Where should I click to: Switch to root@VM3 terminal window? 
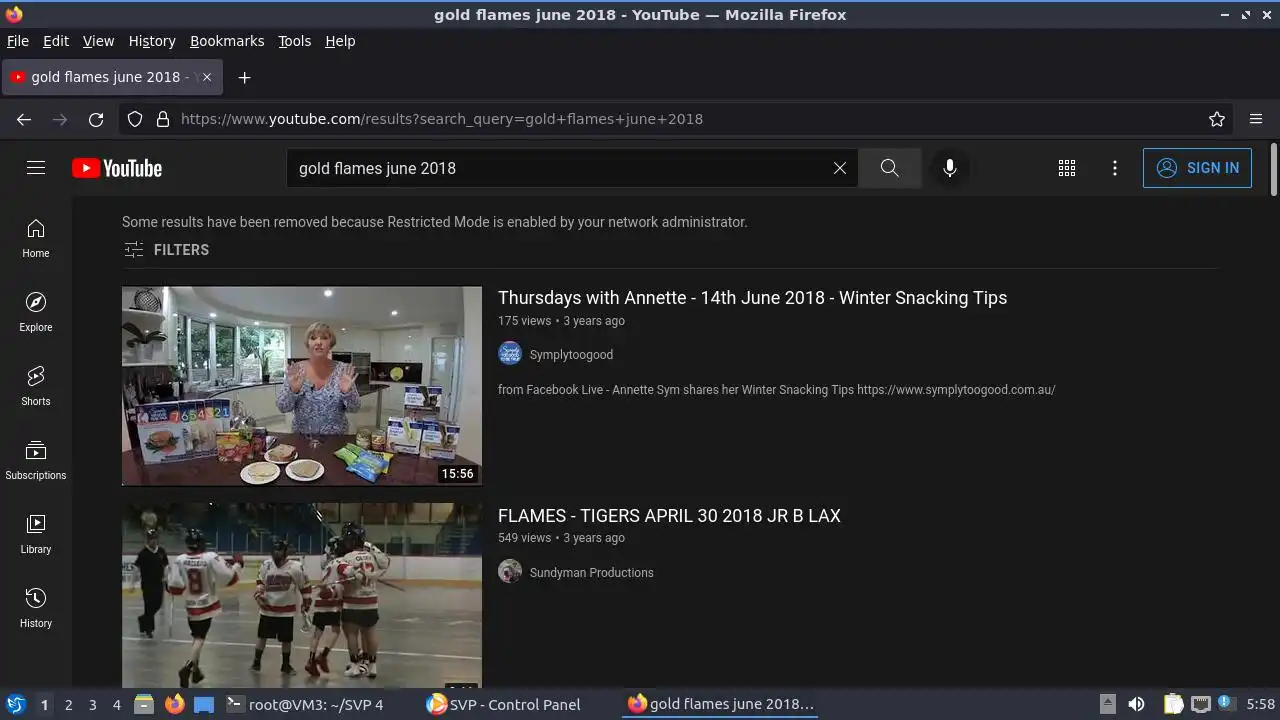[306, 705]
